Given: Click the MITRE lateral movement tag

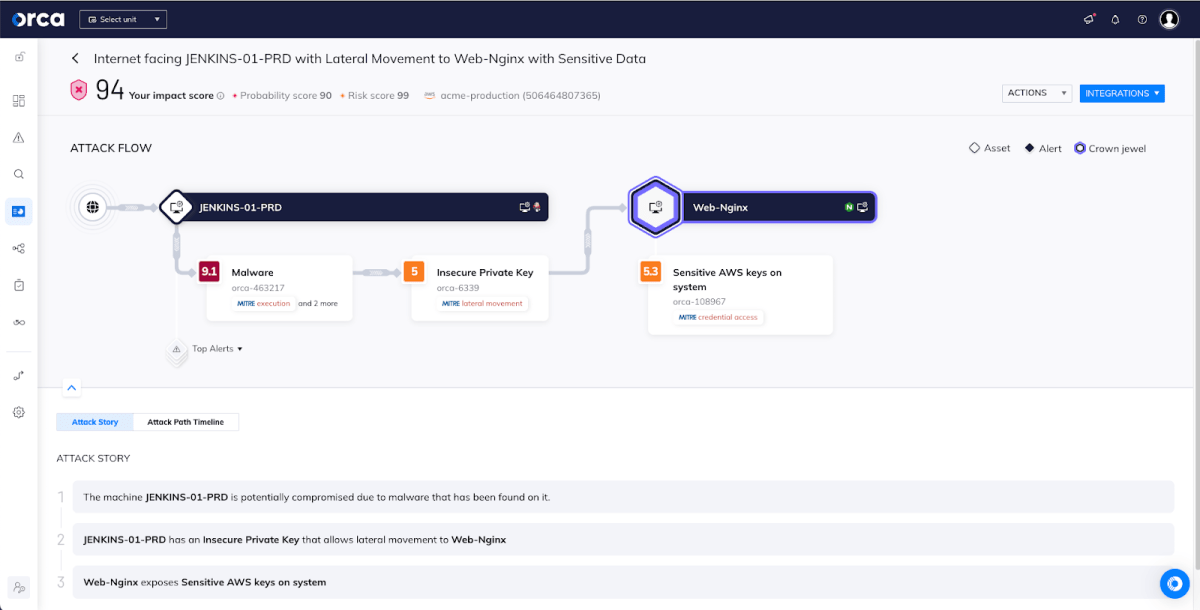Looking at the screenshot, I should [x=483, y=303].
